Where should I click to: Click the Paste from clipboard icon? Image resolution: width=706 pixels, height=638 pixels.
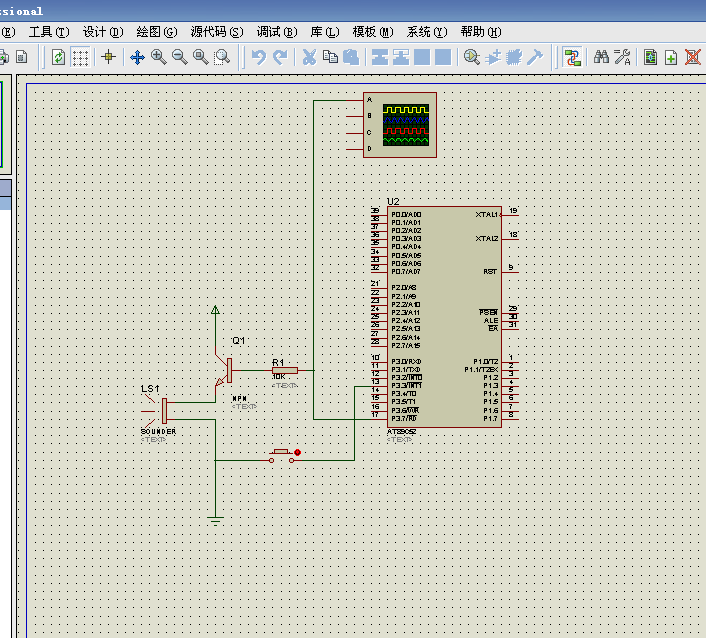coord(351,57)
